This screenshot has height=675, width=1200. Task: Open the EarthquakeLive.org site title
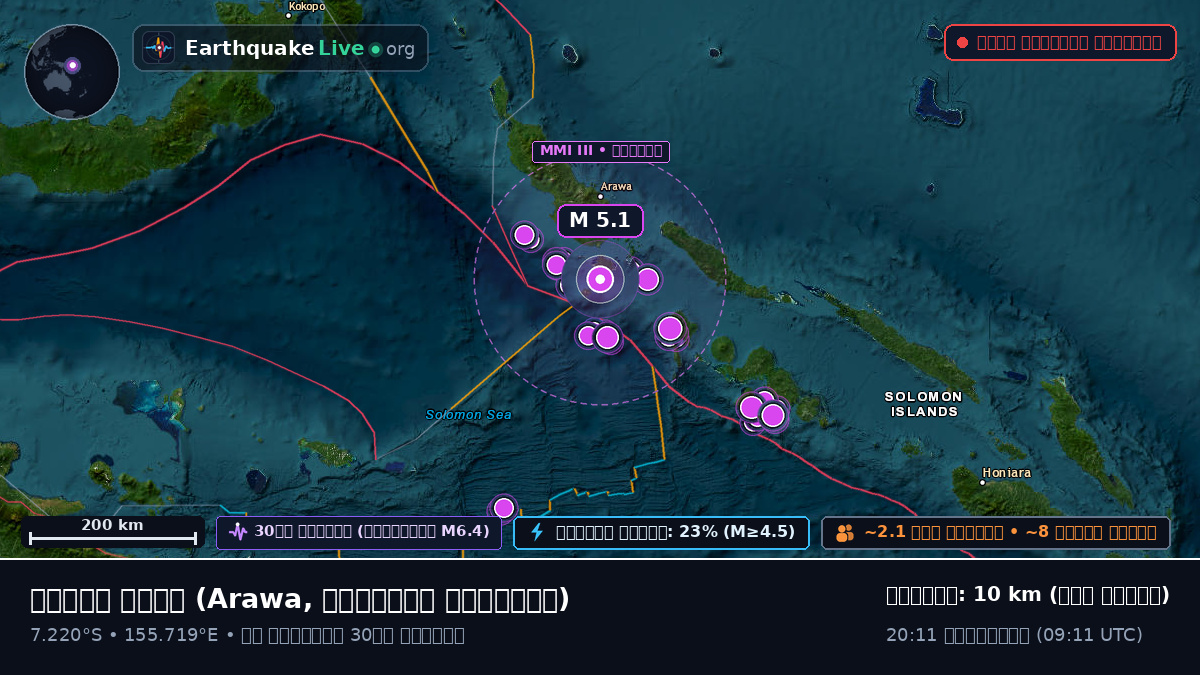pyautogui.click(x=299, y=49)
